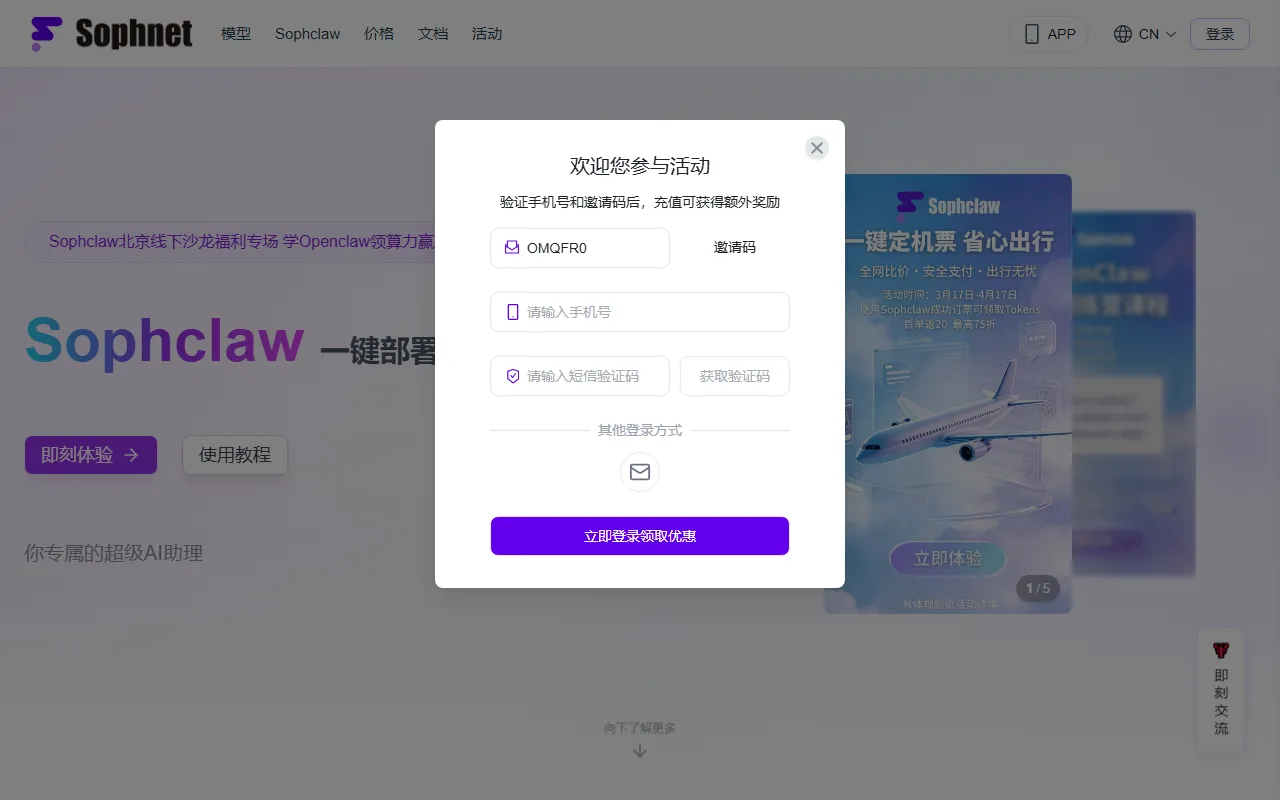Click 获取验证码 to request SMS code

click(734, 376)
